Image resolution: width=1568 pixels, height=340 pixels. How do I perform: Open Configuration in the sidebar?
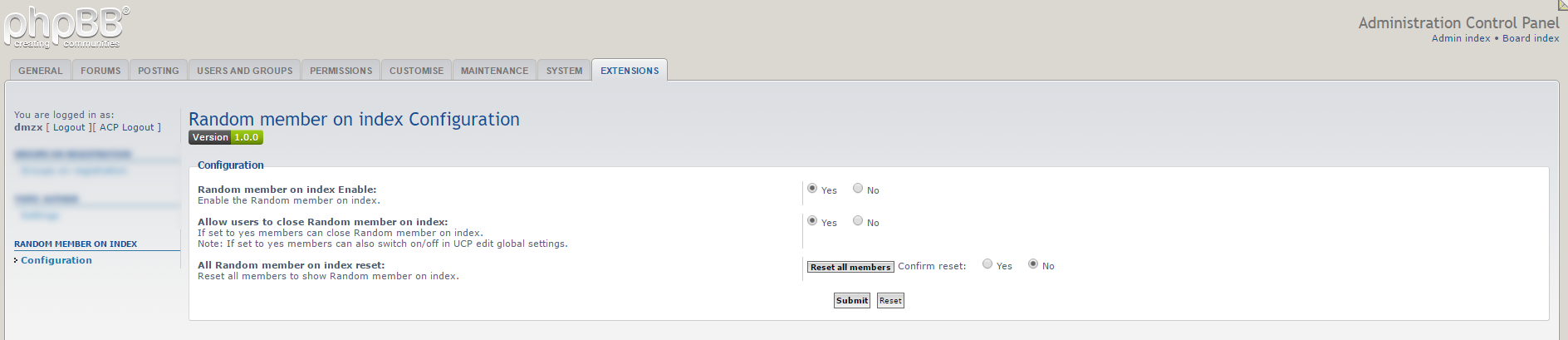pyautogui.click(x=56, y=260)
